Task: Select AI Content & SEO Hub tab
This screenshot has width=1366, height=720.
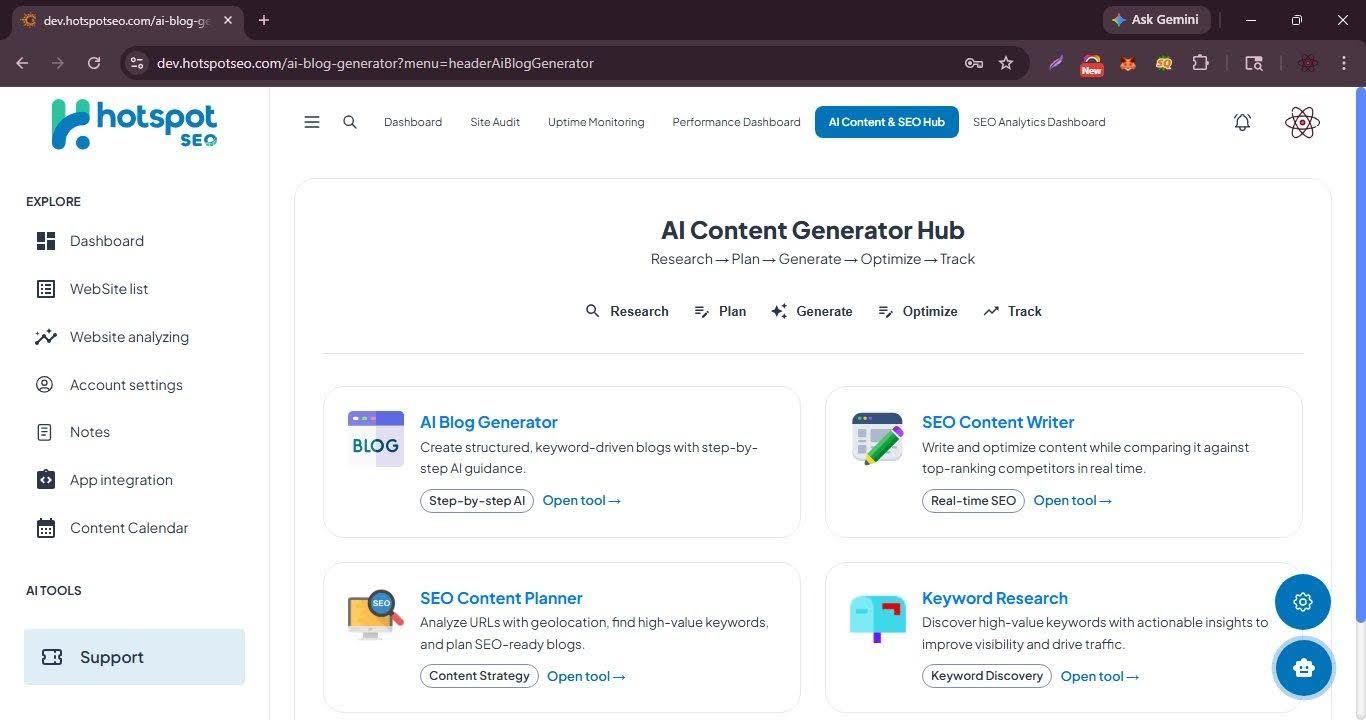Action: (886, 122)
